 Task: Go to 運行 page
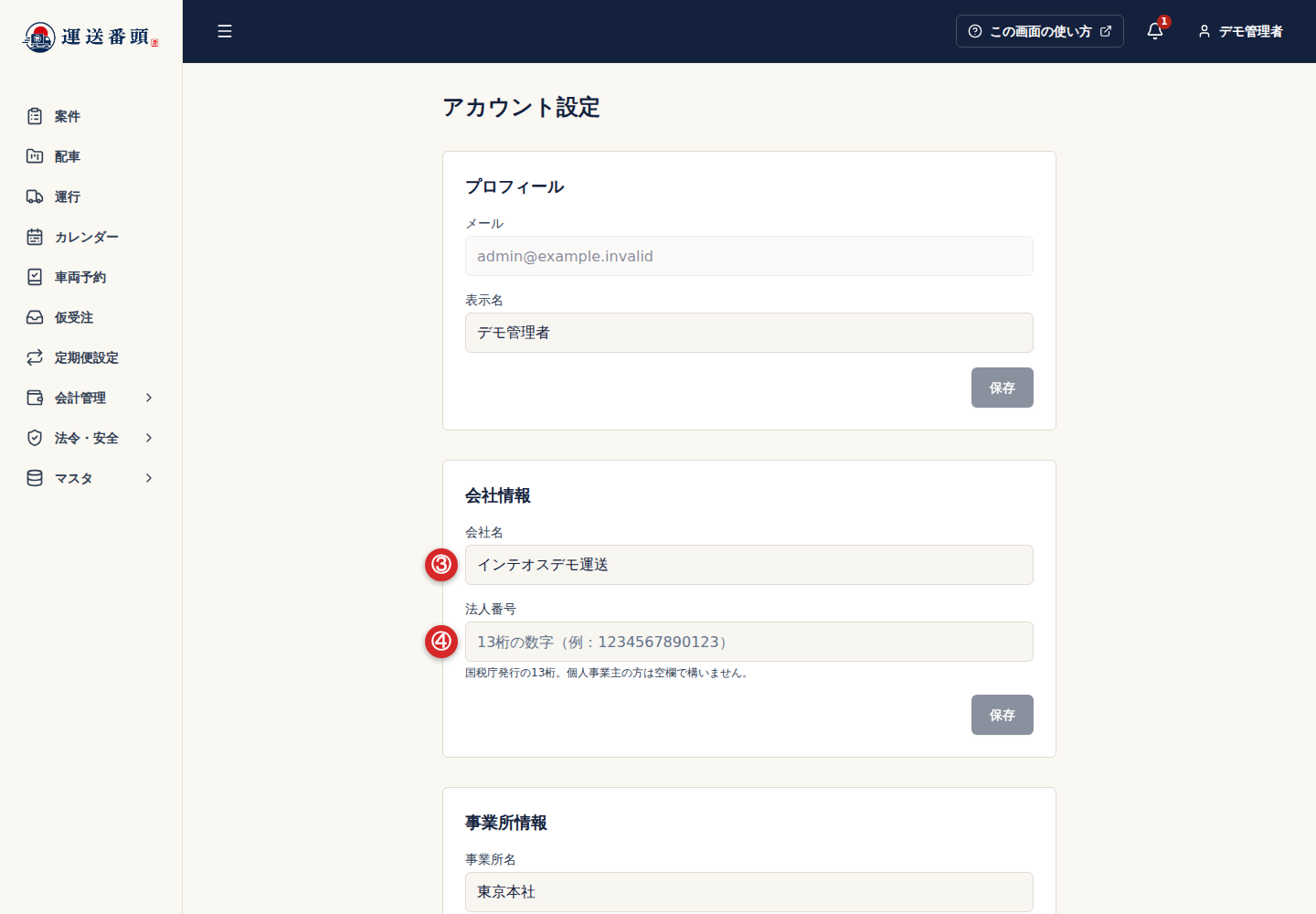[90, 197]
